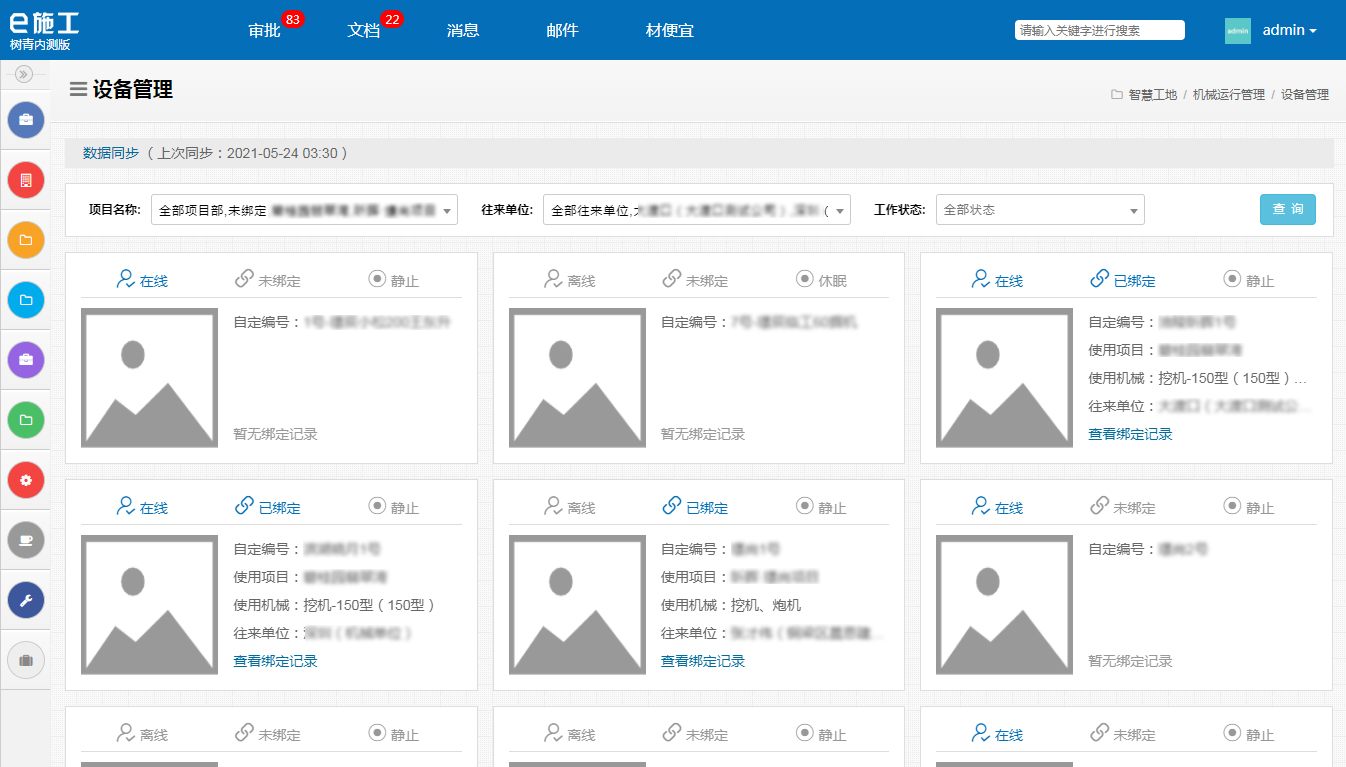This screenshot has width=1346, height=767.
Task: Open the 邮件 menu
Action: click(x=563, y=30)
